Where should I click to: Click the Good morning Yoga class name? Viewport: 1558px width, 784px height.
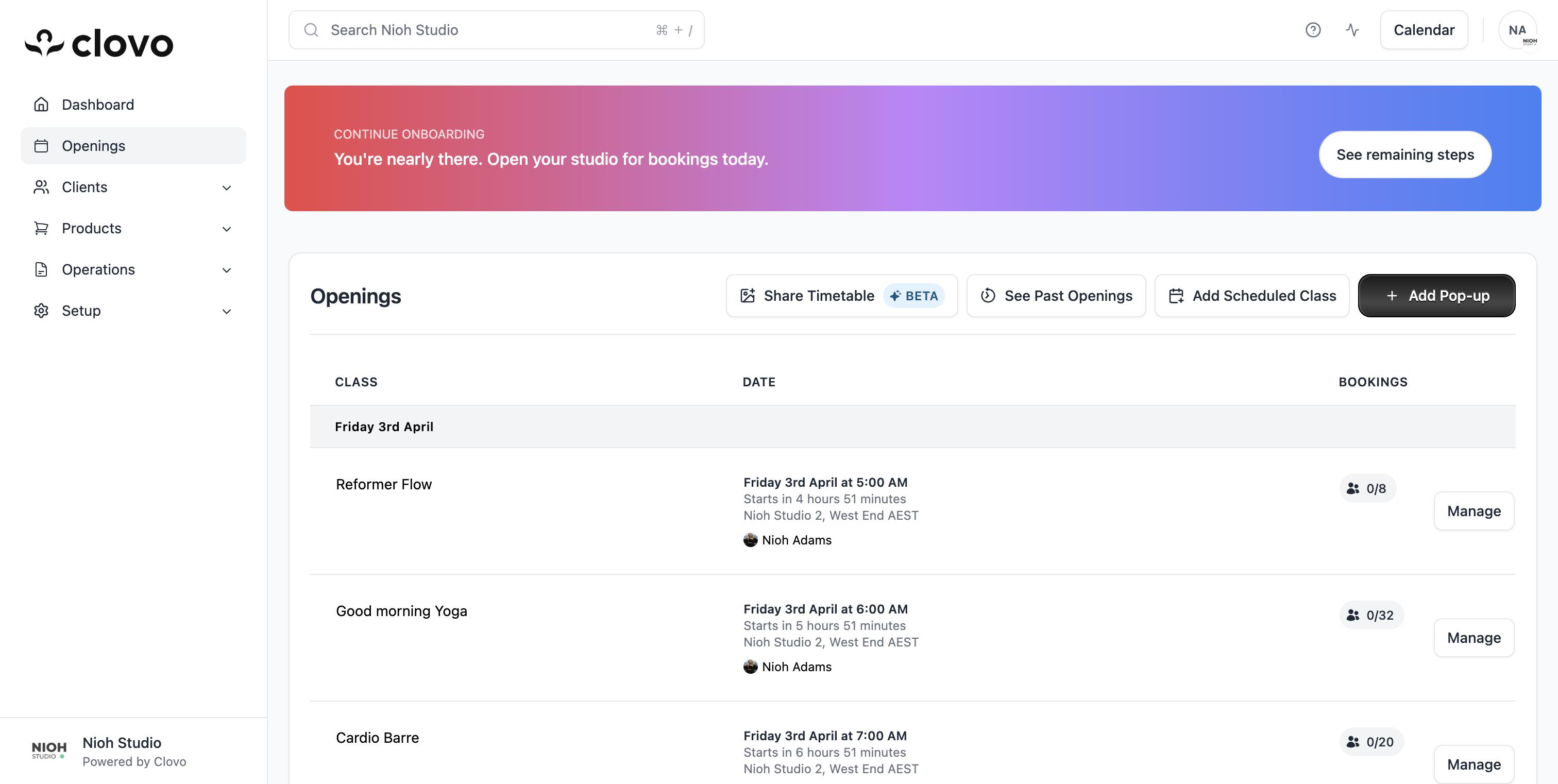tap(401, 611)
